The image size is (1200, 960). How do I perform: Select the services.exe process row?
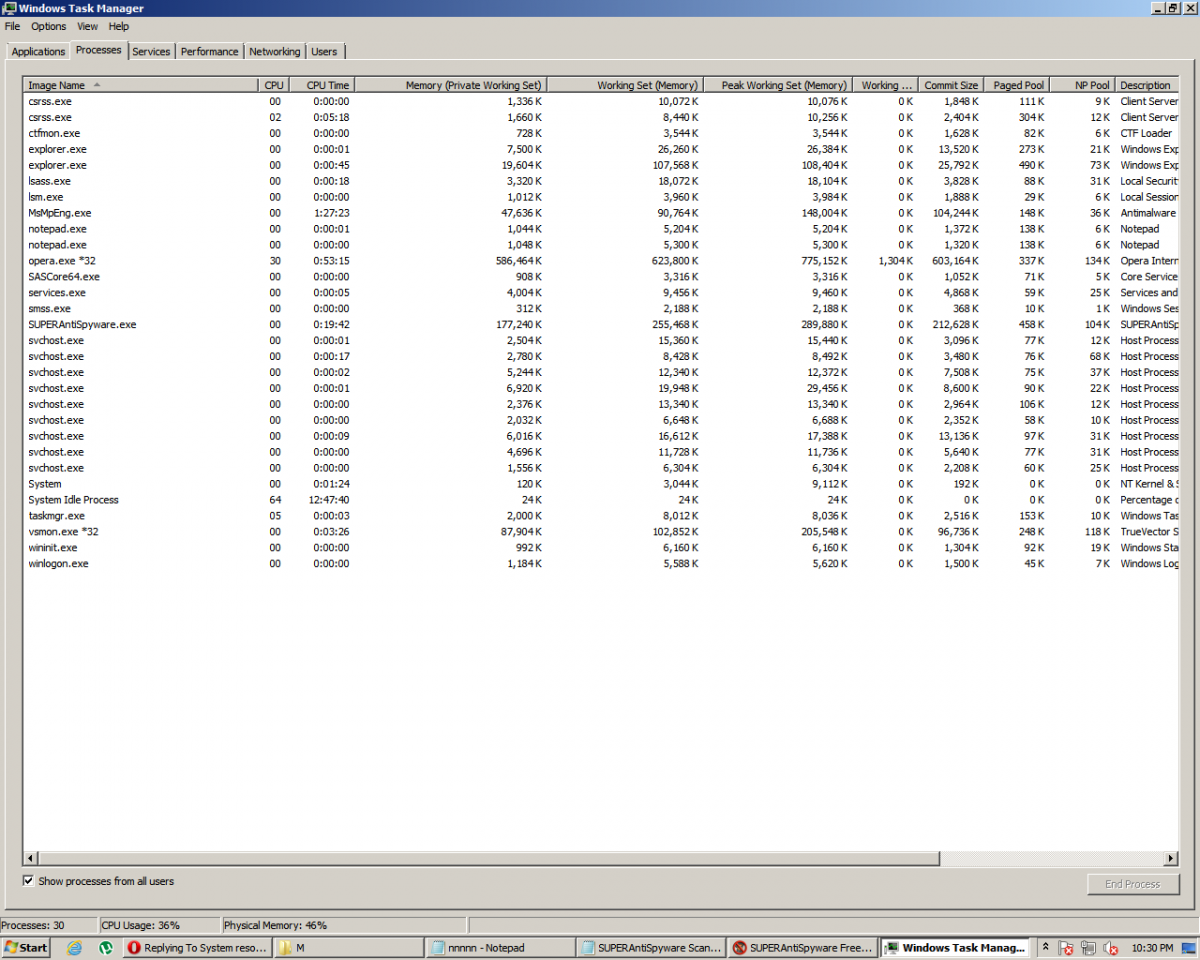600,293
